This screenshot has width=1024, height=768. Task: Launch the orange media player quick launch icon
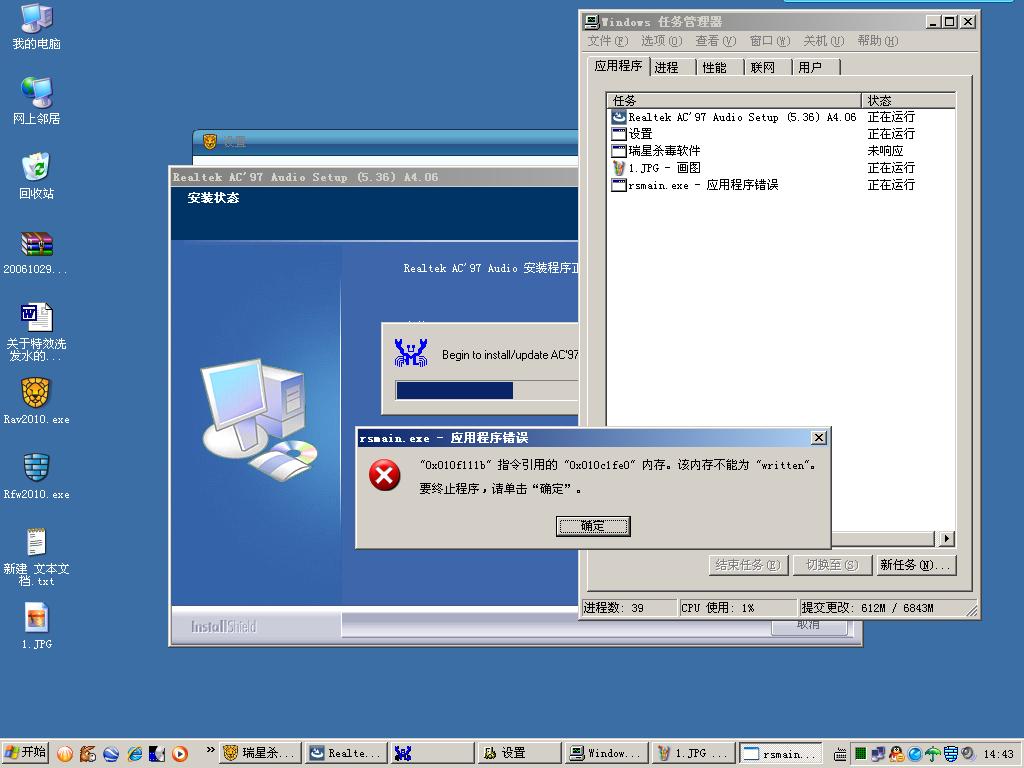pyautogui.click(x=180, y=754)
